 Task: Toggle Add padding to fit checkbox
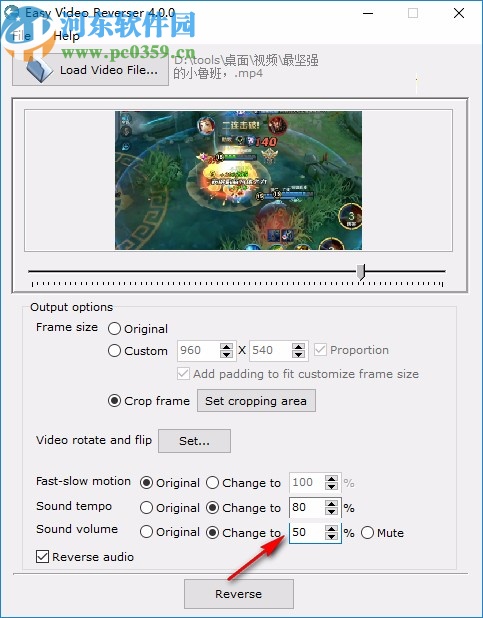[x=298, y=374]
